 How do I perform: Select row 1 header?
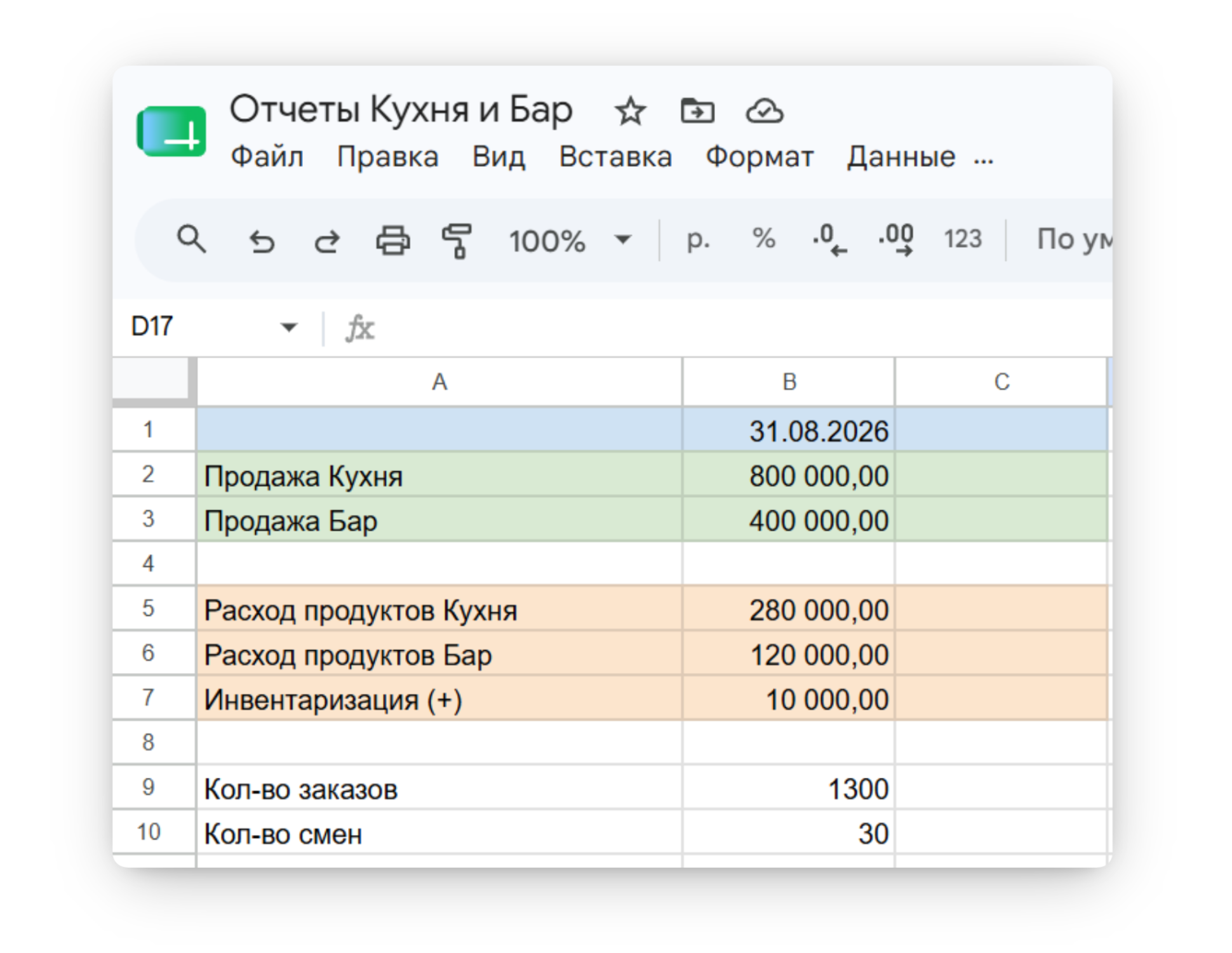coord(154,430)
